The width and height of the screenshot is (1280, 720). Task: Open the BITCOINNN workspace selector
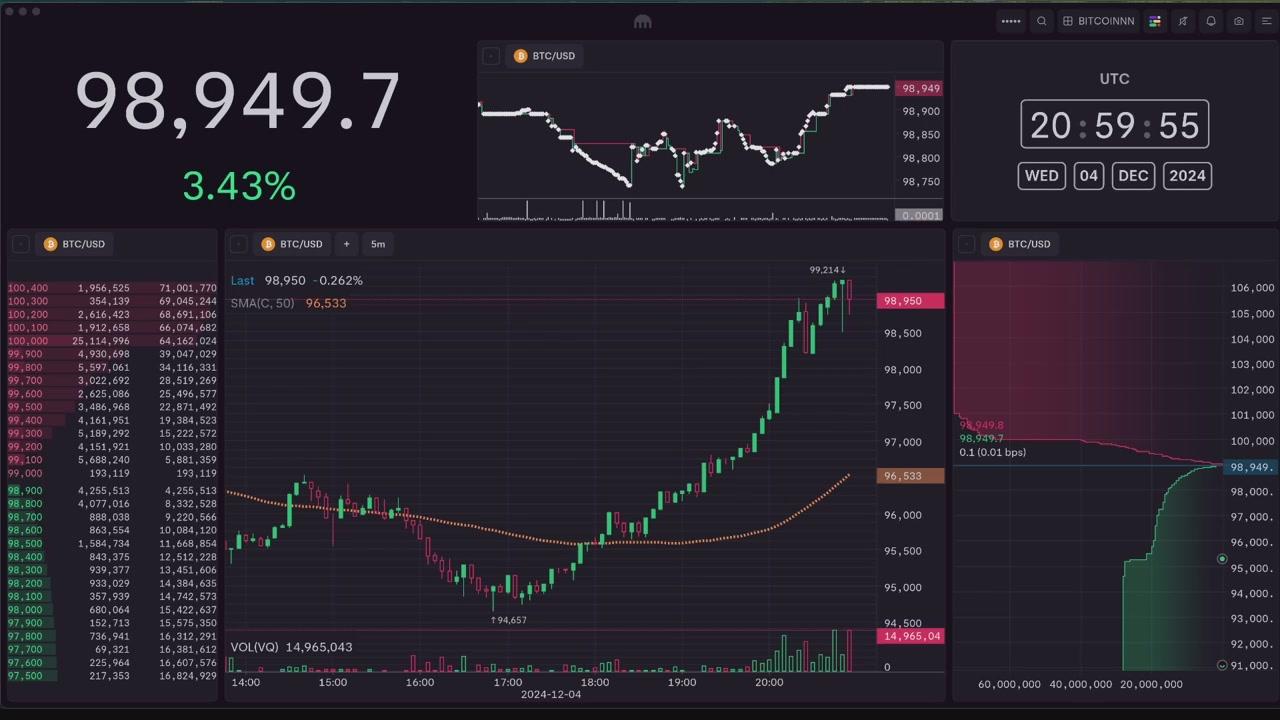(1098, 21)
